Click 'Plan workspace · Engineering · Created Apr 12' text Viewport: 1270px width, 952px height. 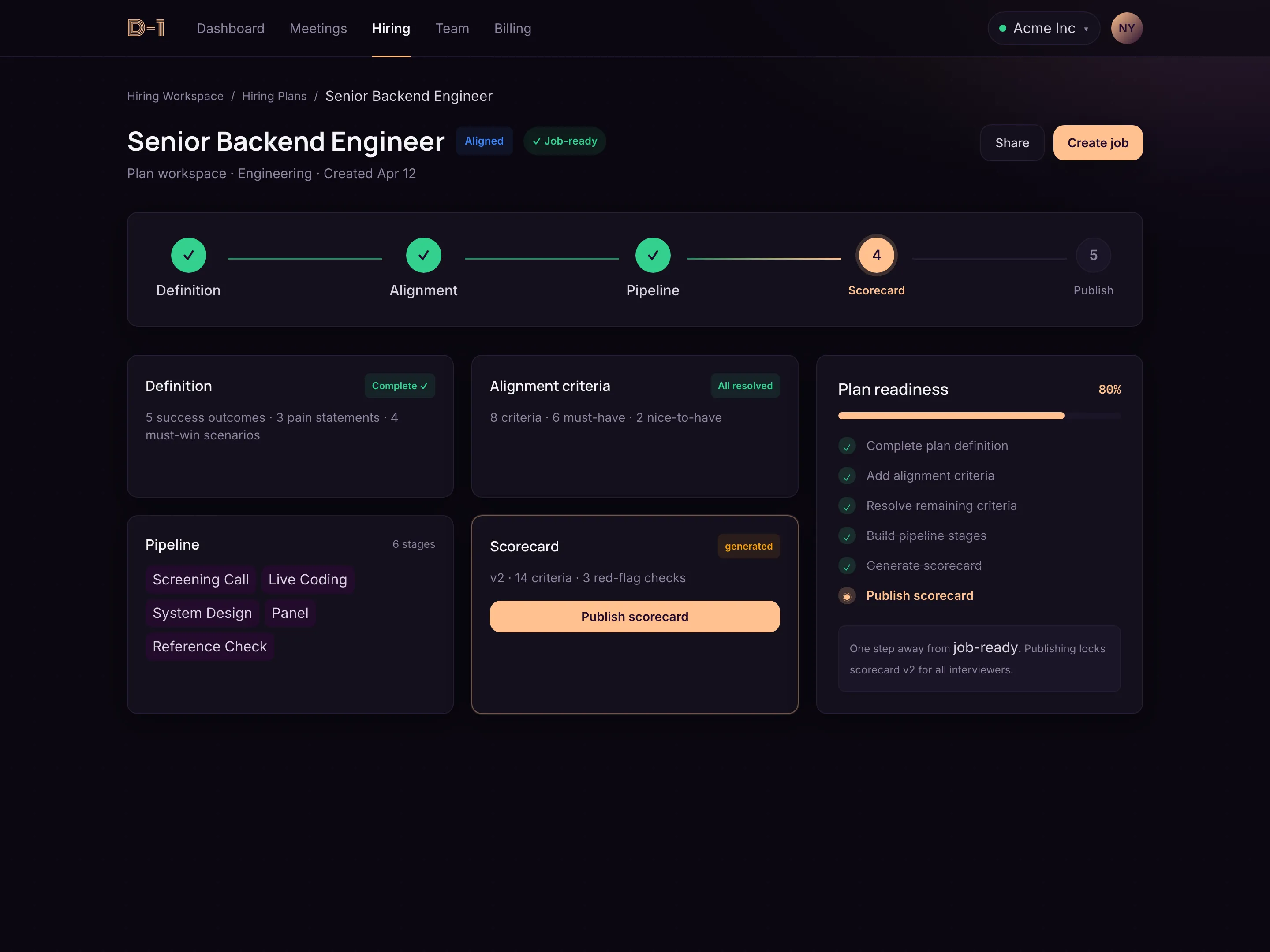point(271,173)
